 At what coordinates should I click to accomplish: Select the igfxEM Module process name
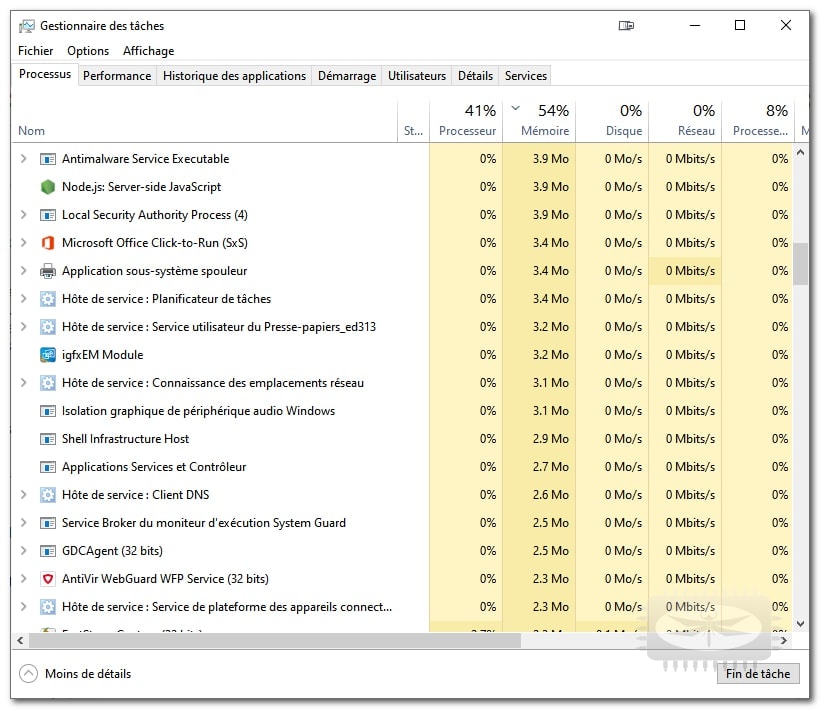pyautogui.click(x=103, y=355)
